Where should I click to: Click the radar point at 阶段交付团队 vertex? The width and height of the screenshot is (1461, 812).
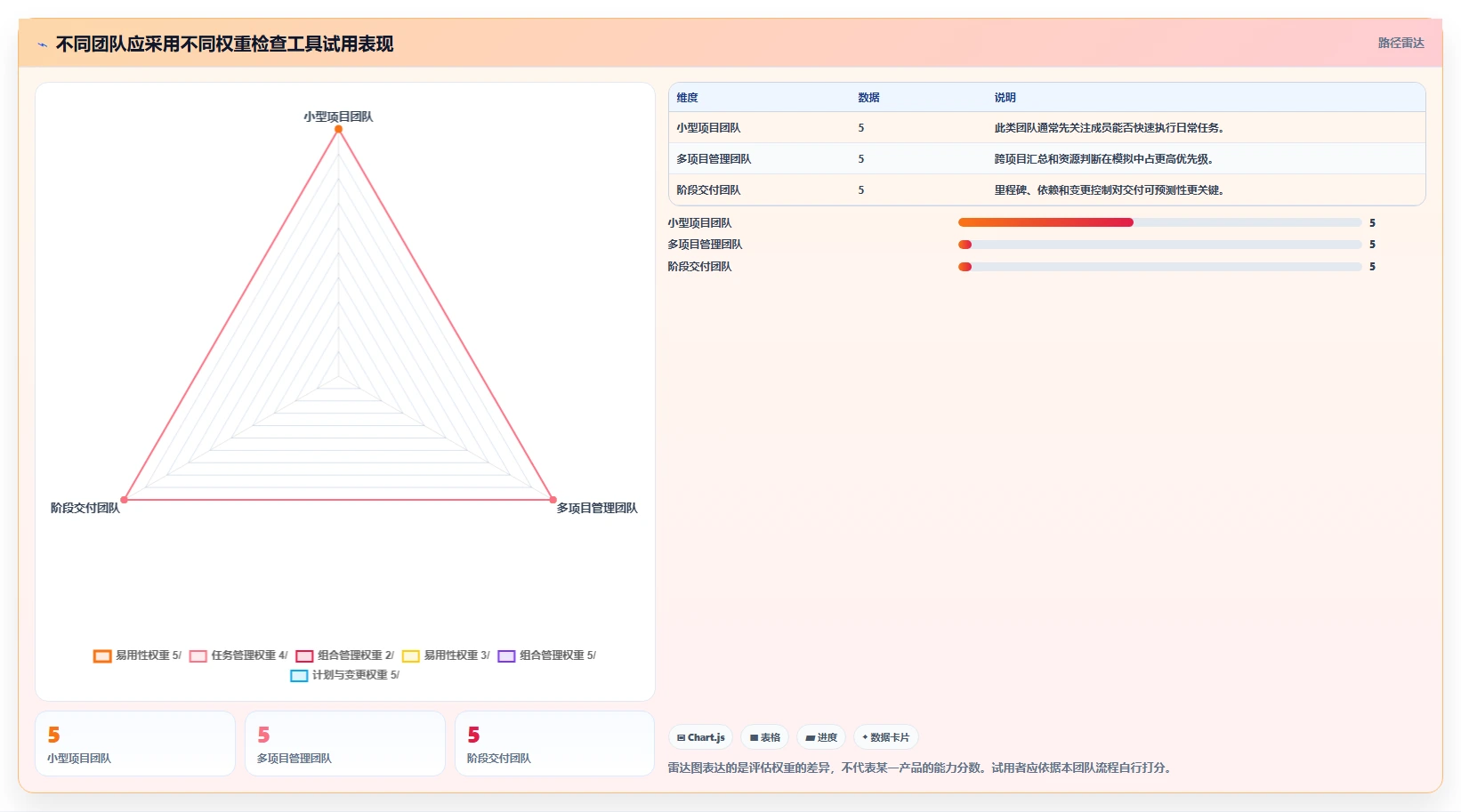124,500
